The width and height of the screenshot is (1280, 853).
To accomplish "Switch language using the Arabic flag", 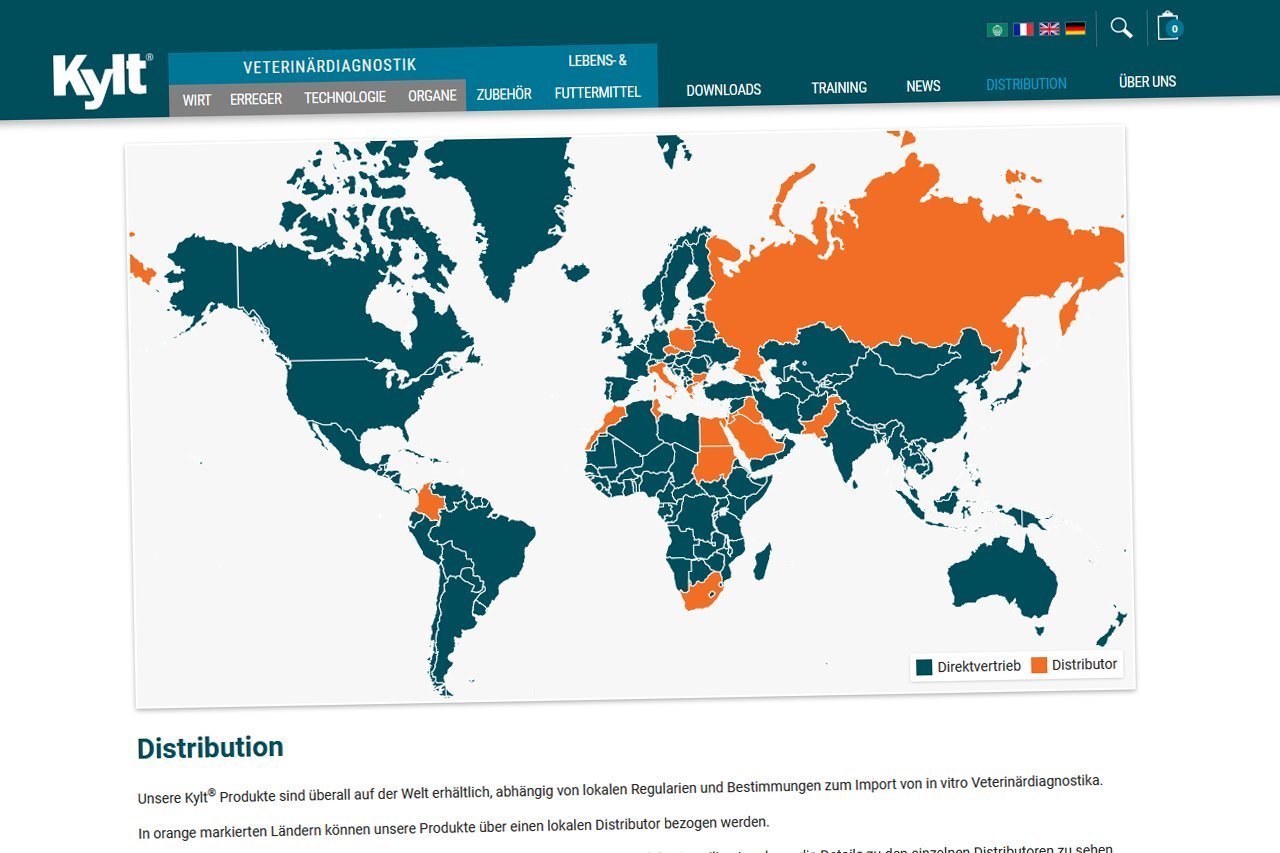I will [x=997, y=29].
